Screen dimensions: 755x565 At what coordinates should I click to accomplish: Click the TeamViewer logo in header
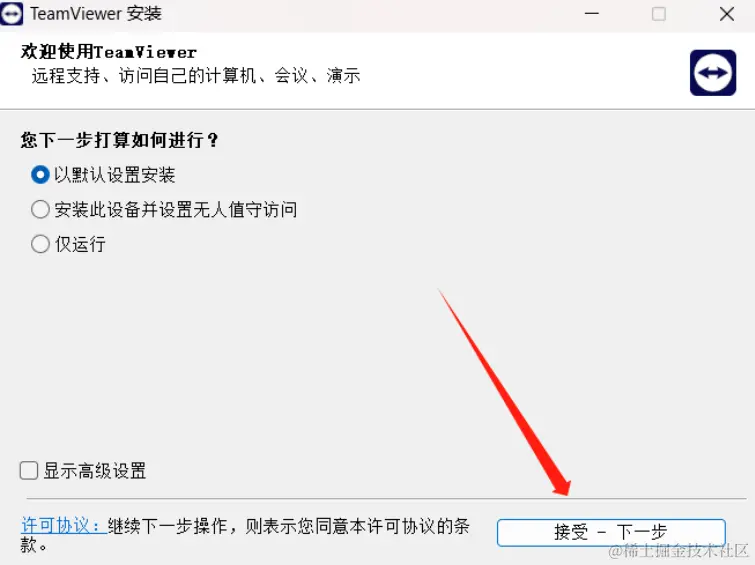[x=713, y=73]
